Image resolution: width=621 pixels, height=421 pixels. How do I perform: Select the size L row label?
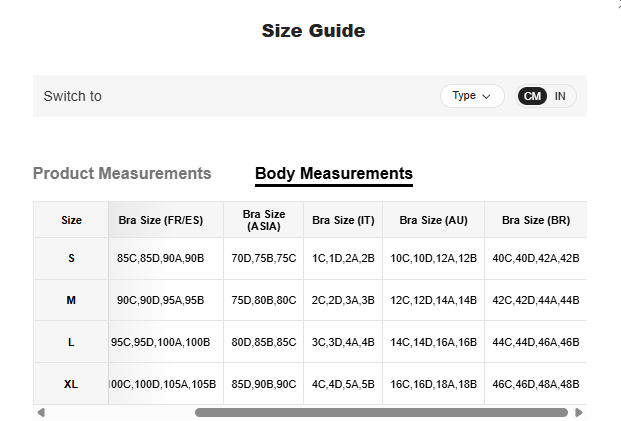(71, 342)
